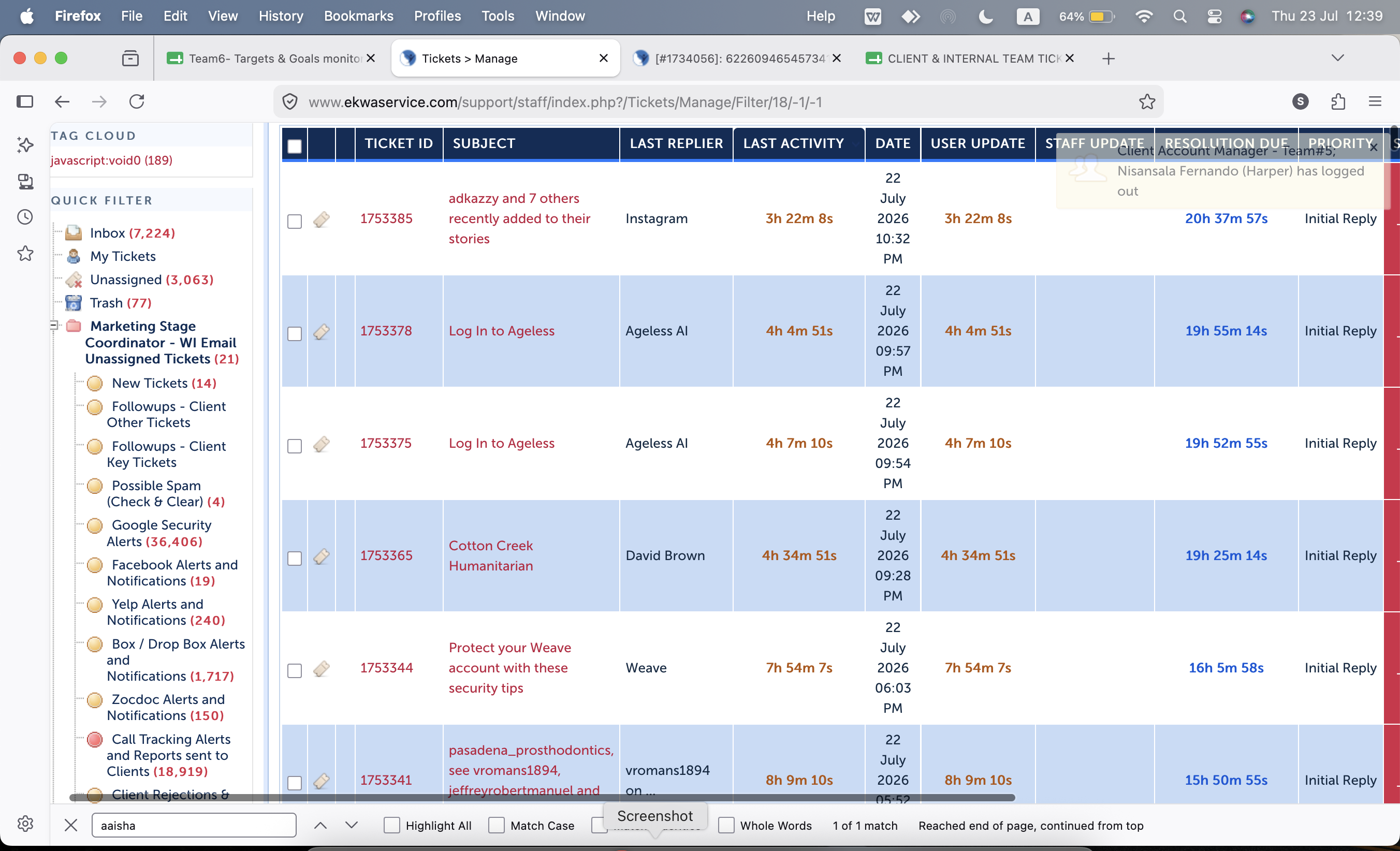Image resolution: width=1400 pixels, height=851 pixels.
Task: Click the tag icon for ticket 1753344
Action: (322, 669)
